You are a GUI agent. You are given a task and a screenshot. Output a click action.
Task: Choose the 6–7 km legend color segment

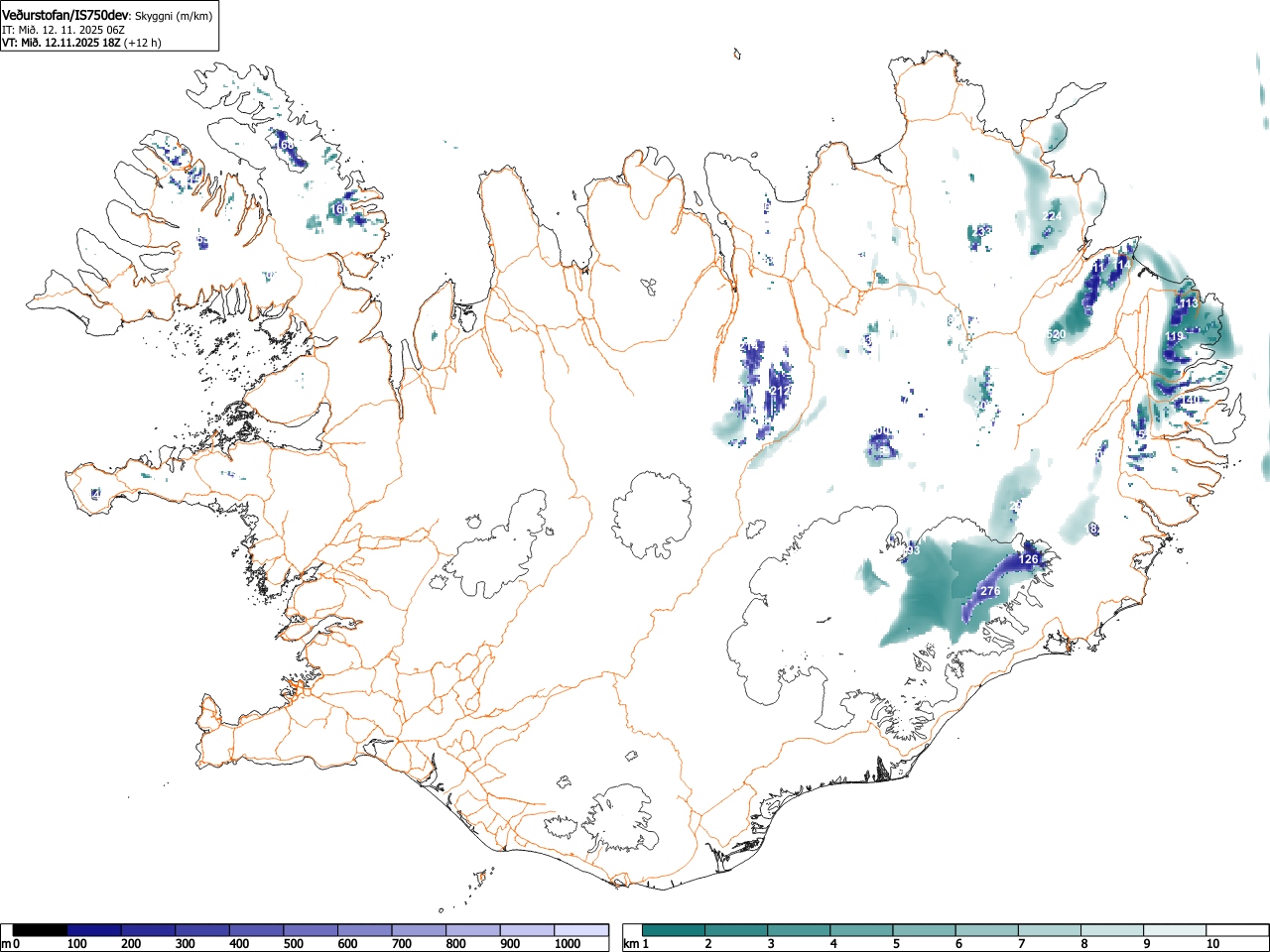987,930
